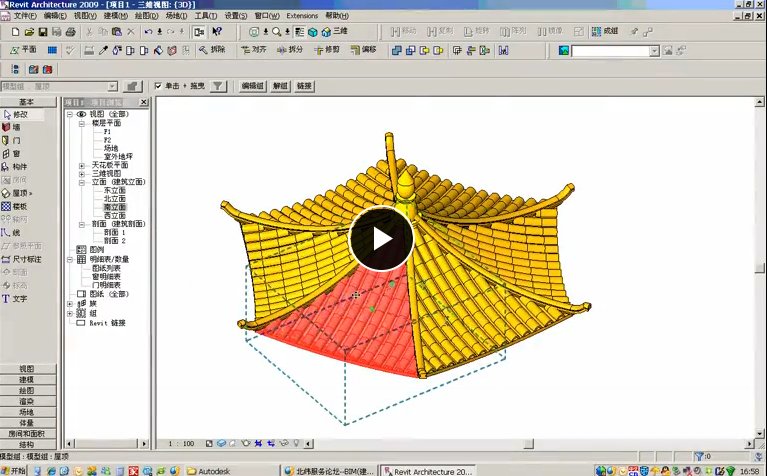
Task: Collapse the 视图 (全部) tree node
Action: tap(69, 114)
